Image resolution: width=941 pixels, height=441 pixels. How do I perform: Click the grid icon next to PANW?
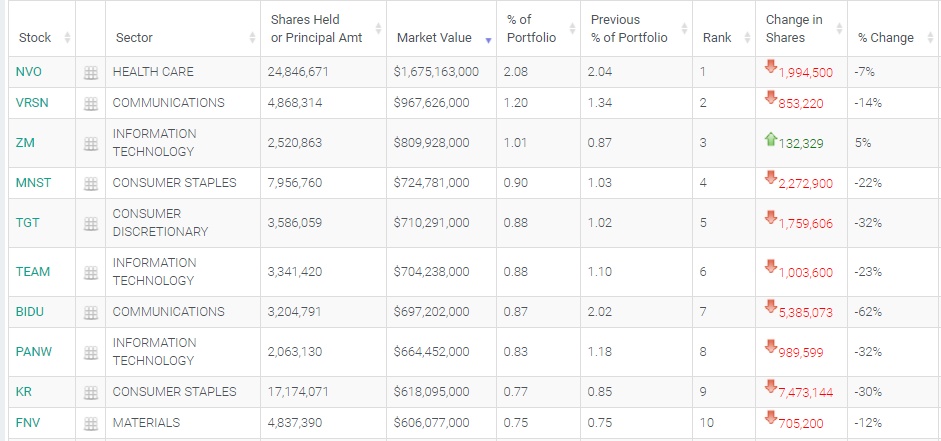coord(90,352)
